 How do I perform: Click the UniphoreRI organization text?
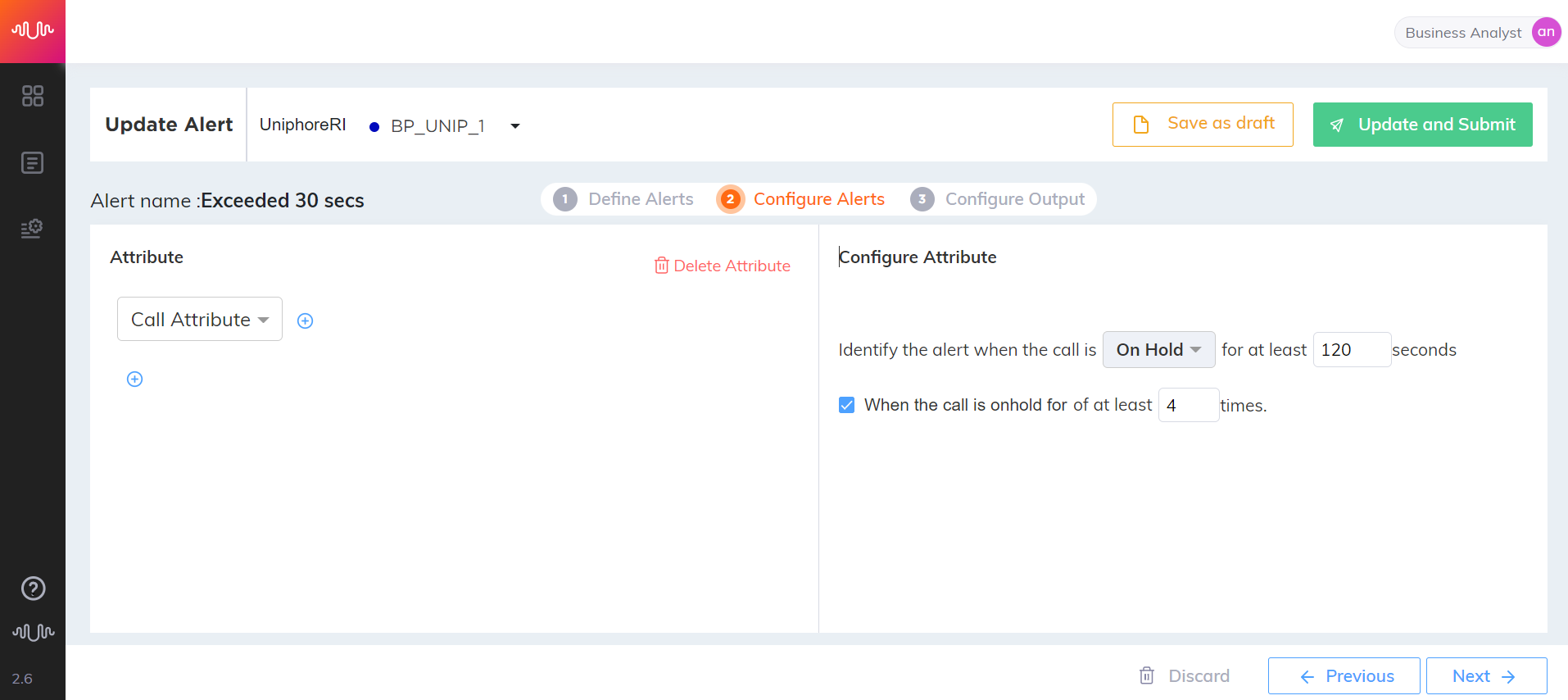pos(302,125)
